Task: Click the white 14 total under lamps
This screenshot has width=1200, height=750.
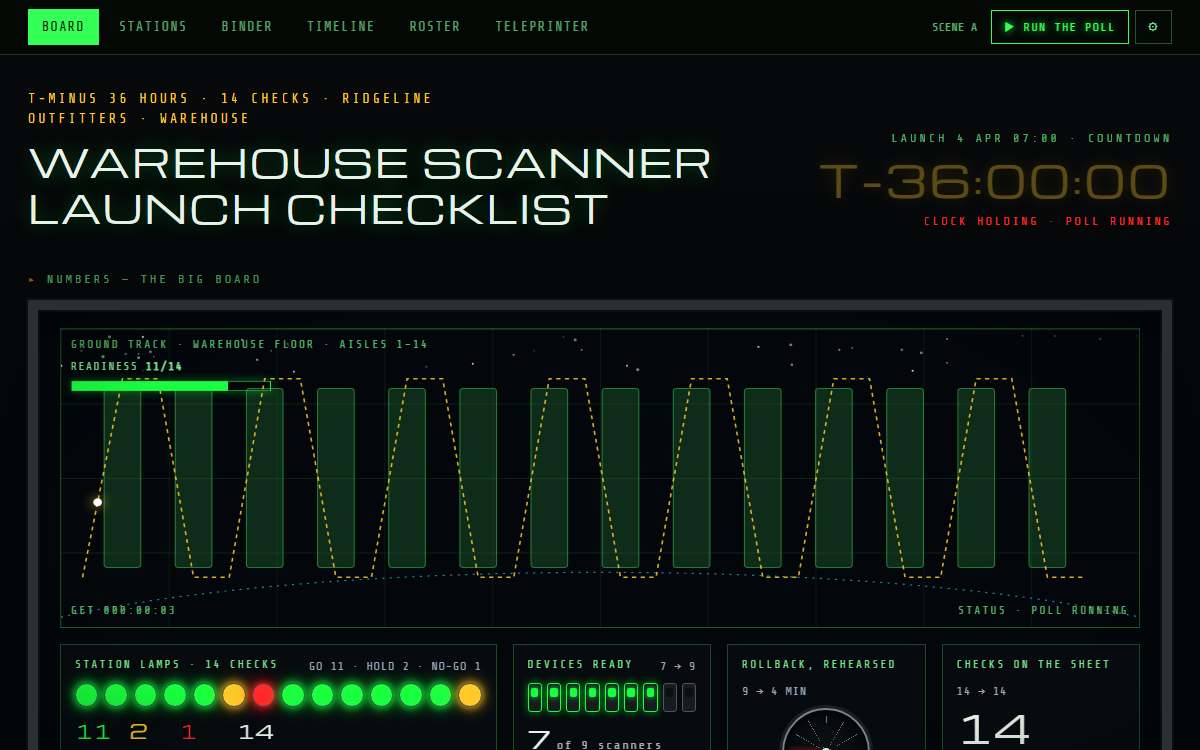Action: coord(256,733)
